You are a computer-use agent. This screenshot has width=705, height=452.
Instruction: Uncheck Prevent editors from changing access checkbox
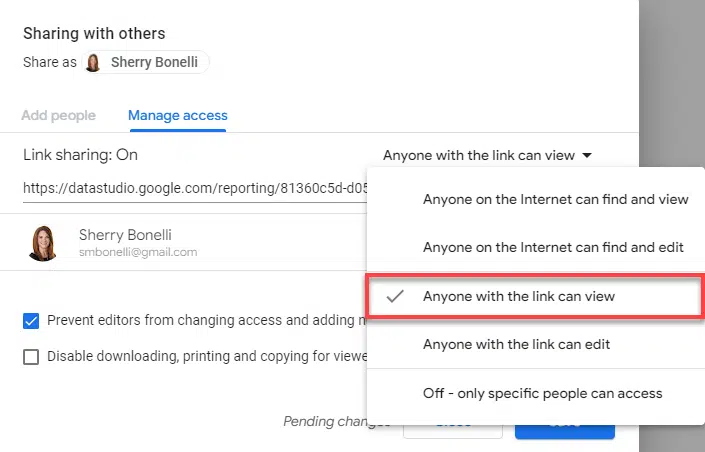pyautogui.click(x=31, y=321)
